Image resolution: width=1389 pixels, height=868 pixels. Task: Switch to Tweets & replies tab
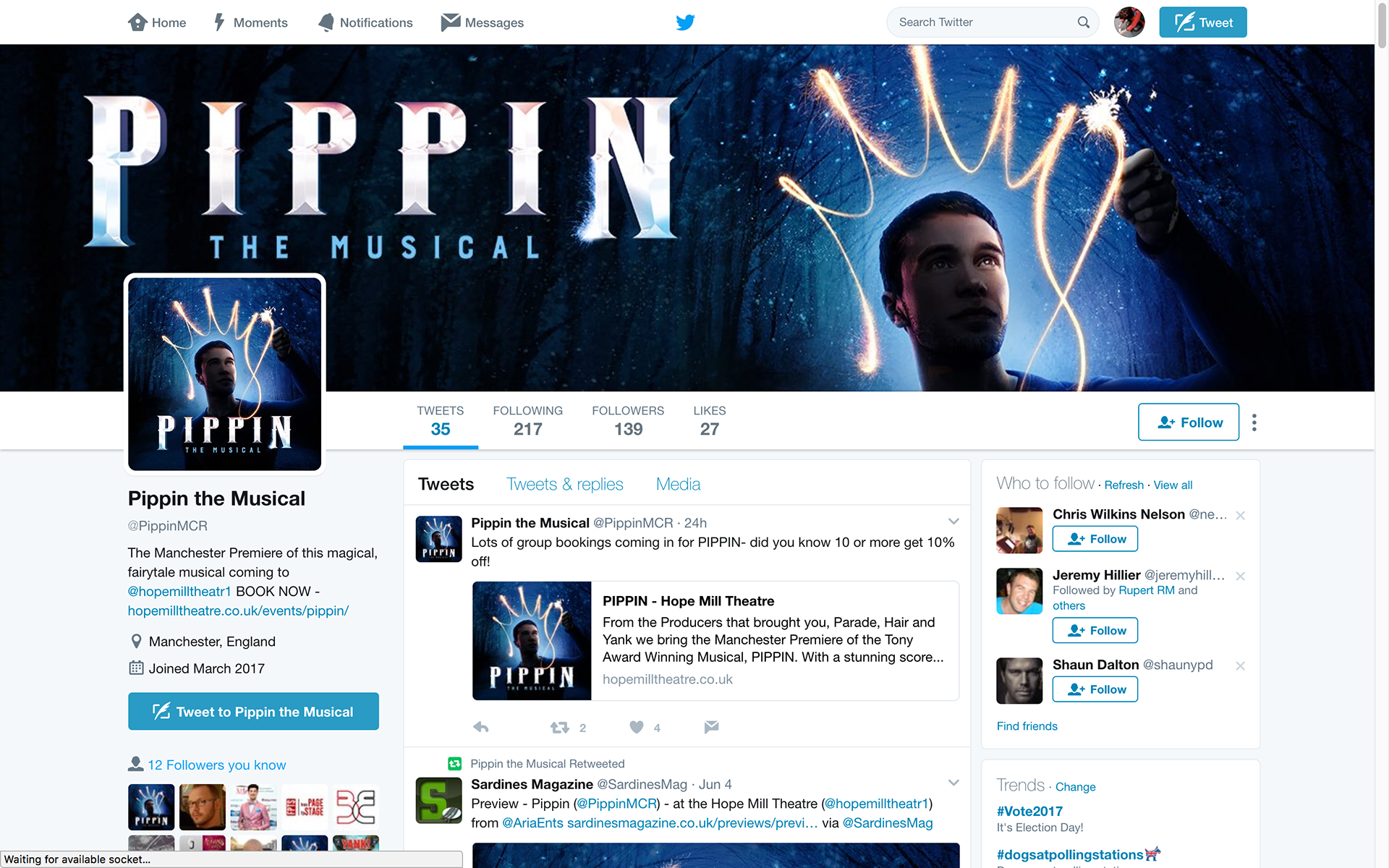pos(565,484)
